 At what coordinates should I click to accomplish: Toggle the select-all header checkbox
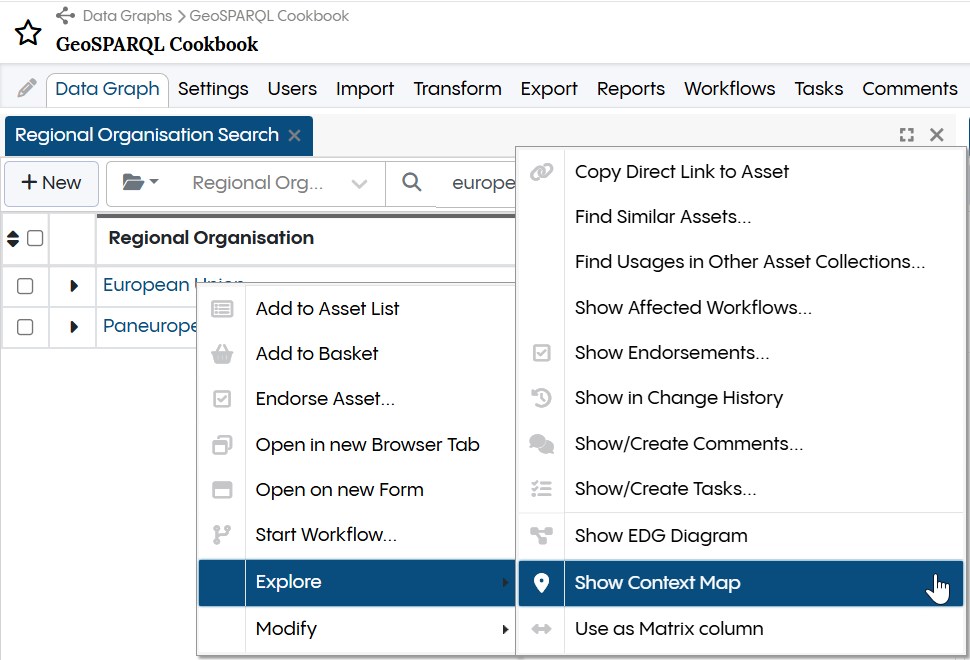point(35,238)
